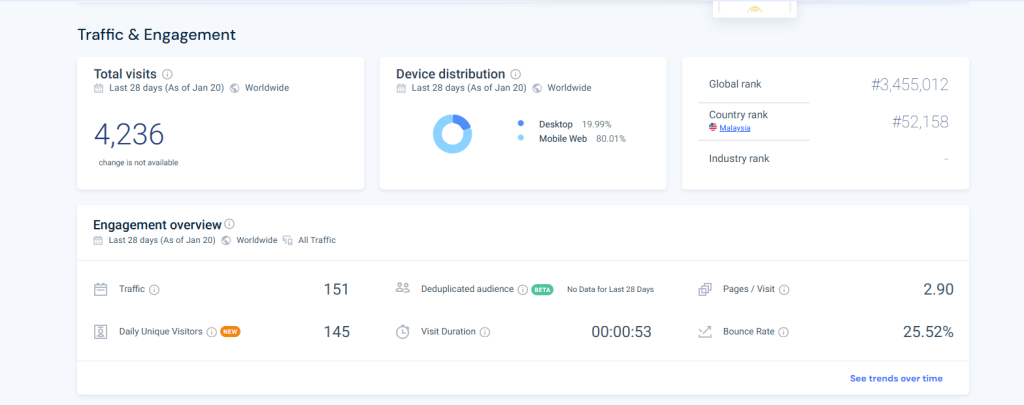Click the BETA badge on Deduplicated audience
The width and height of the screenshot is (1024, 405).
(x=542, y=289)
